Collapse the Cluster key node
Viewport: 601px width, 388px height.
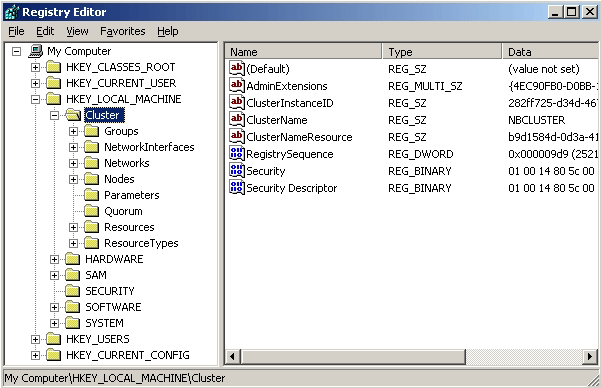[x=54, y=115]
